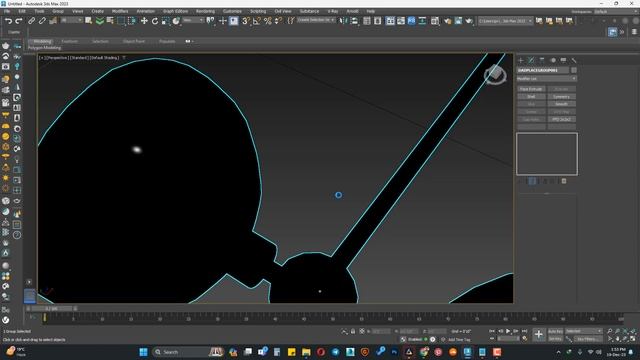Activate the Select and Scale tool

click(x=165, y=21)
